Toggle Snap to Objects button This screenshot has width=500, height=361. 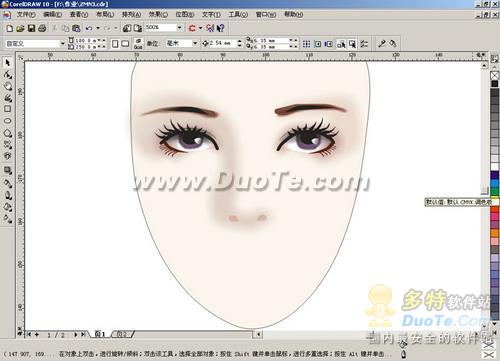pos(329,44)
